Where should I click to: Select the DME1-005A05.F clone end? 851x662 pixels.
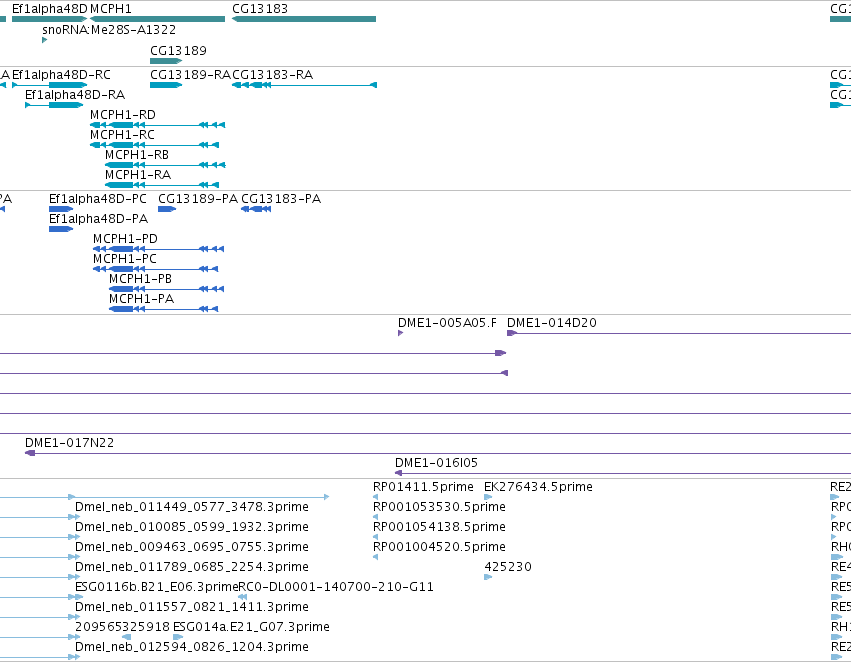coord(401,333)
